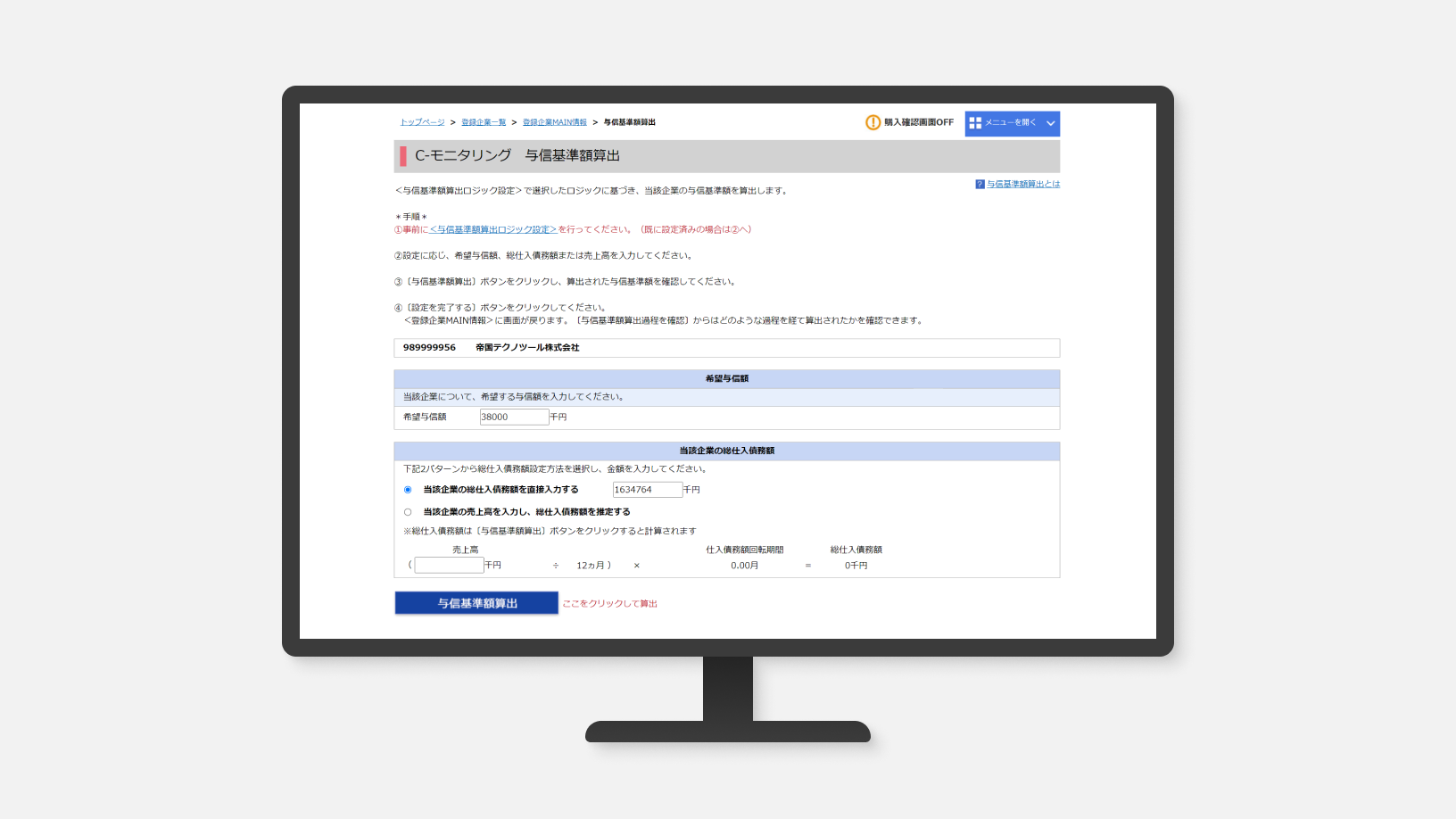1456x819 pixels.
Task: Click the empty 売上高 input field
Action: (x=449, y=566)
